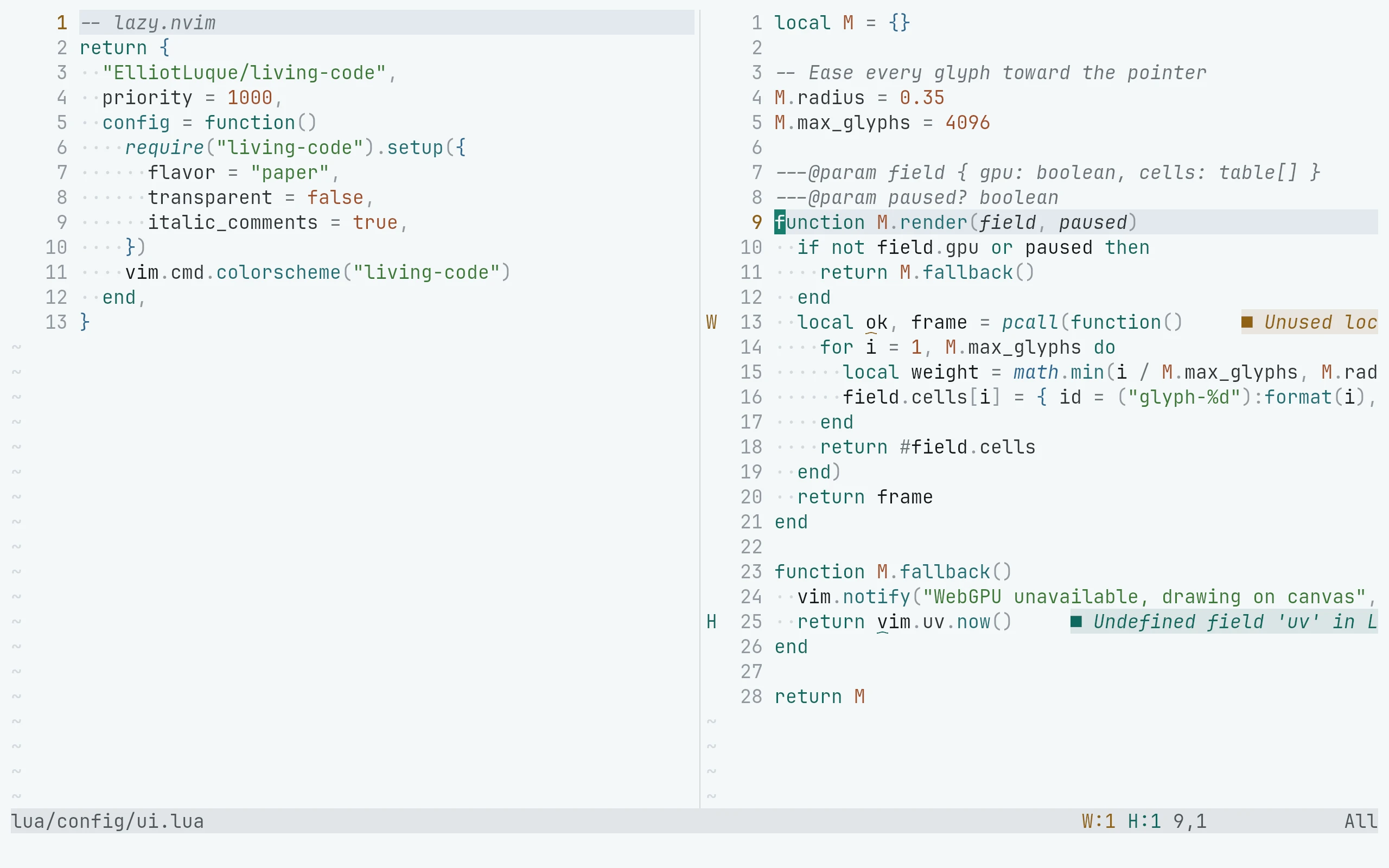Click 'vim.uv.now()' on line 25
Screen dimensions: 1389x868
coord(945,622)
